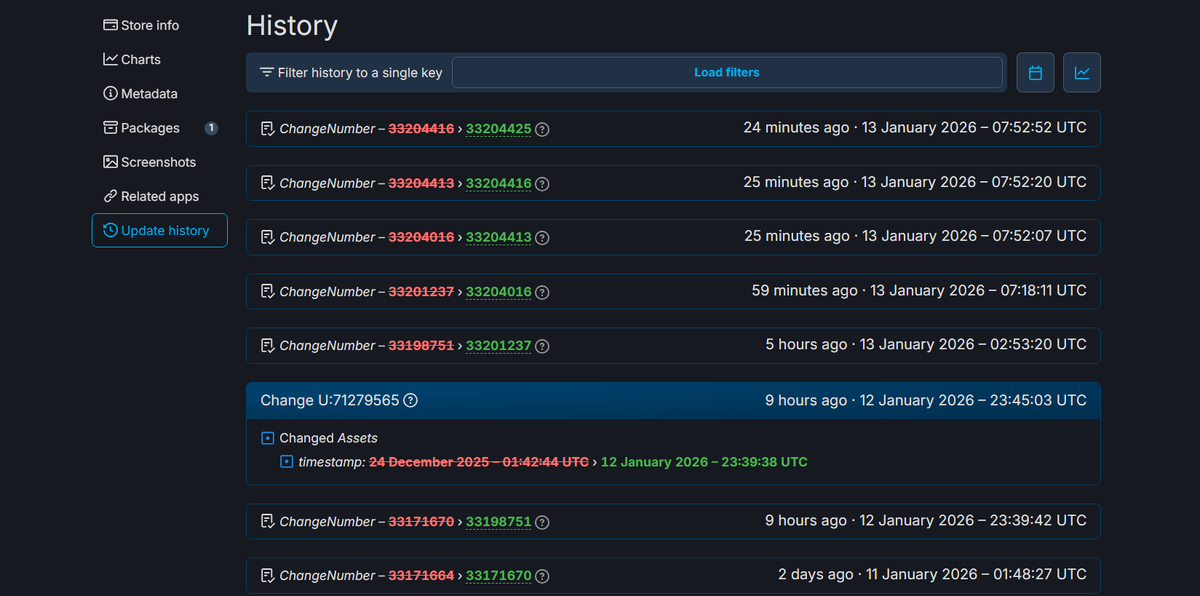
Task: Collapse the Changed Assets section
Action: tap(267, 438)
